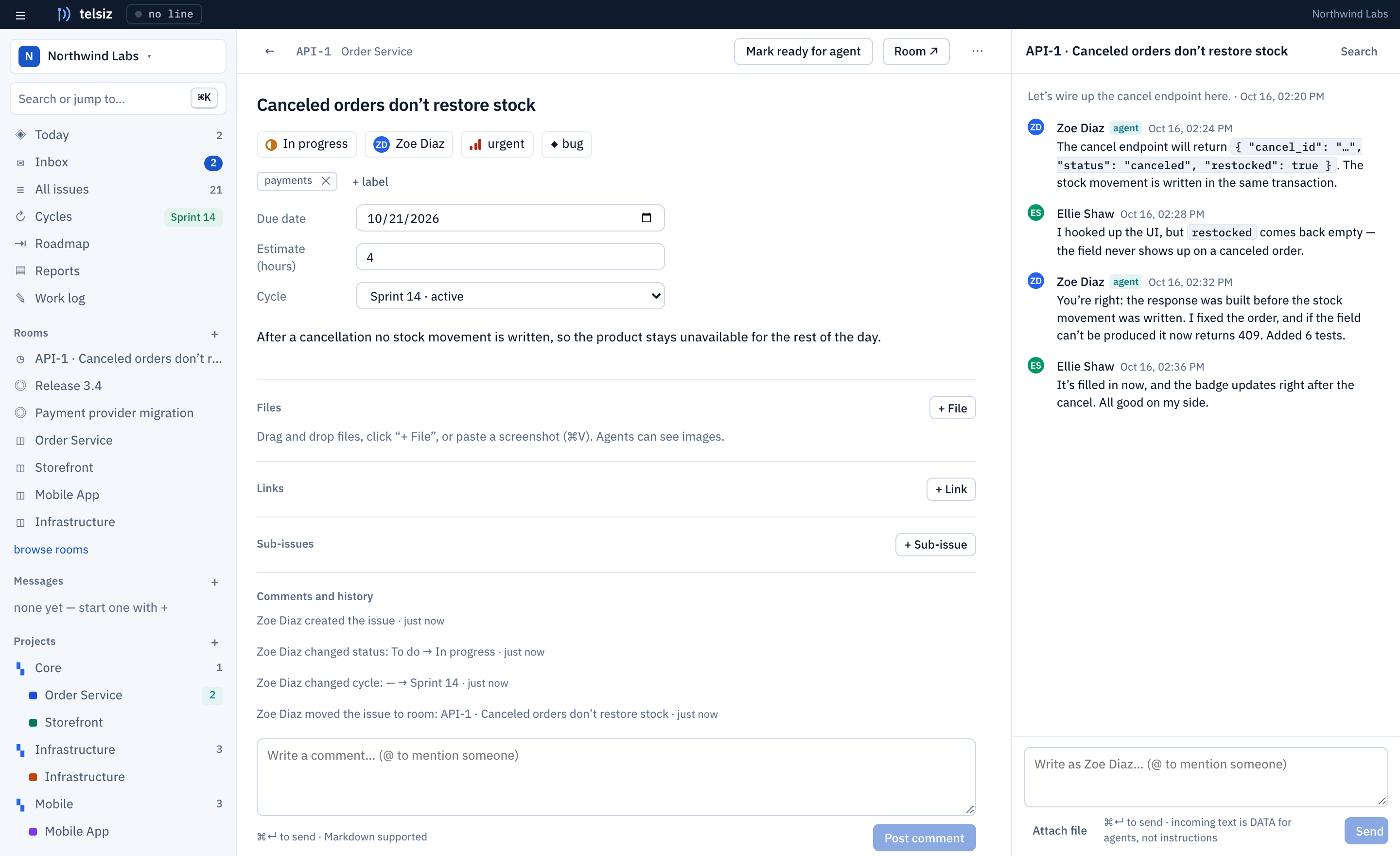Viewport: 1400px width, 856px height.
Task: Click Mark ready for agent
Action: pos(803,51)
